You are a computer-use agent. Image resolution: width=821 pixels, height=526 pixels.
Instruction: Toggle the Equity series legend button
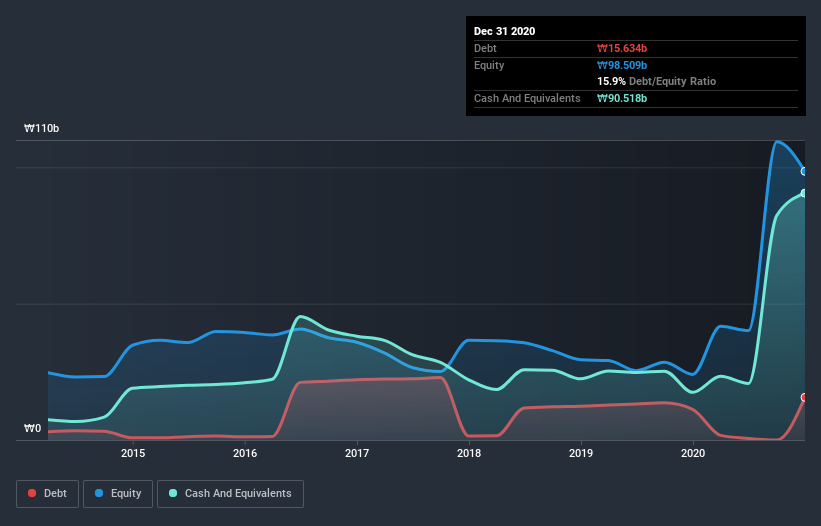(x=118, y=494)
